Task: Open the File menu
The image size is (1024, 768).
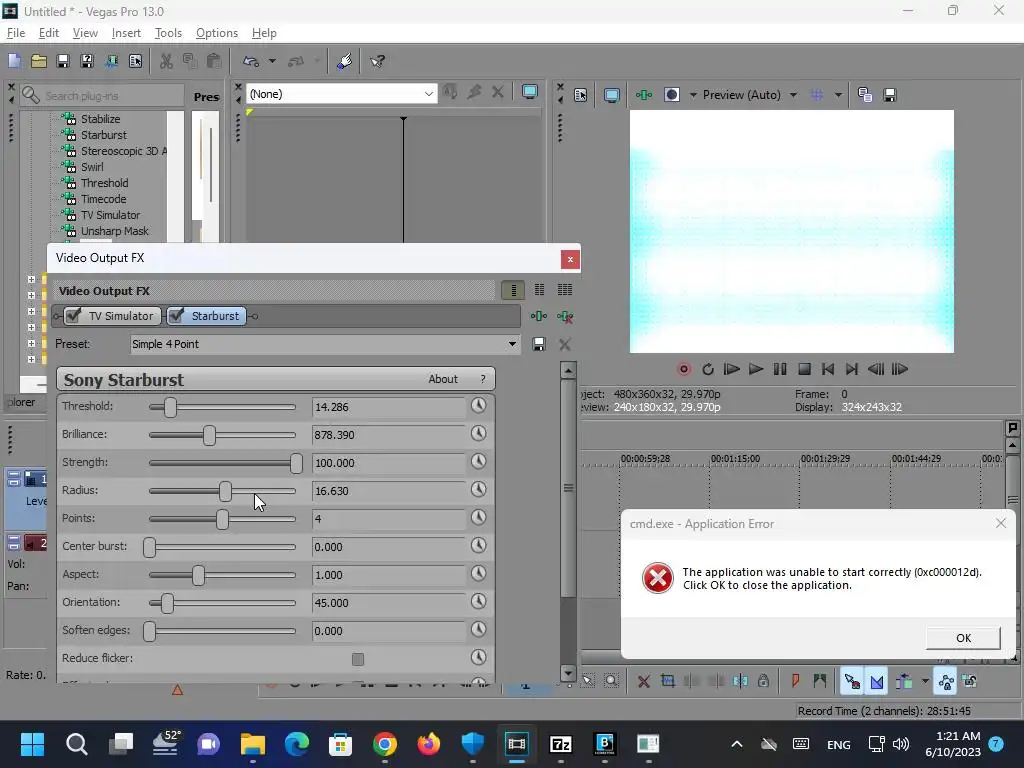Action: [16, 33]
